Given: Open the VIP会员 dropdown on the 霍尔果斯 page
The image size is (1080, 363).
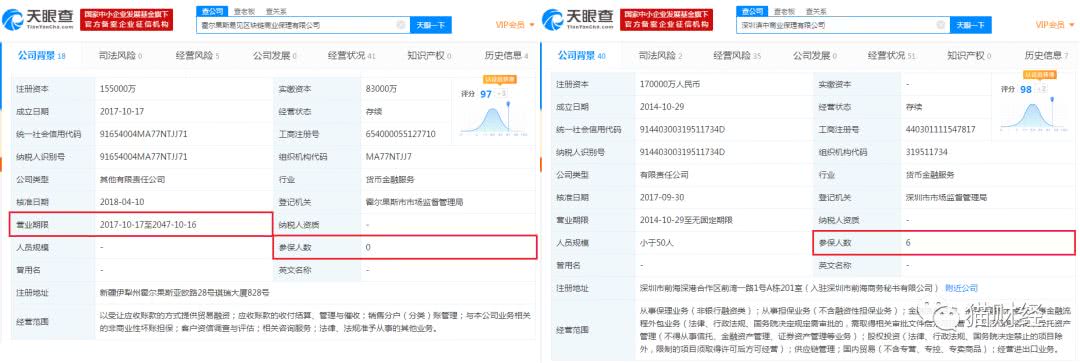Looking at the screenshot, I should (x=515, y=25).
